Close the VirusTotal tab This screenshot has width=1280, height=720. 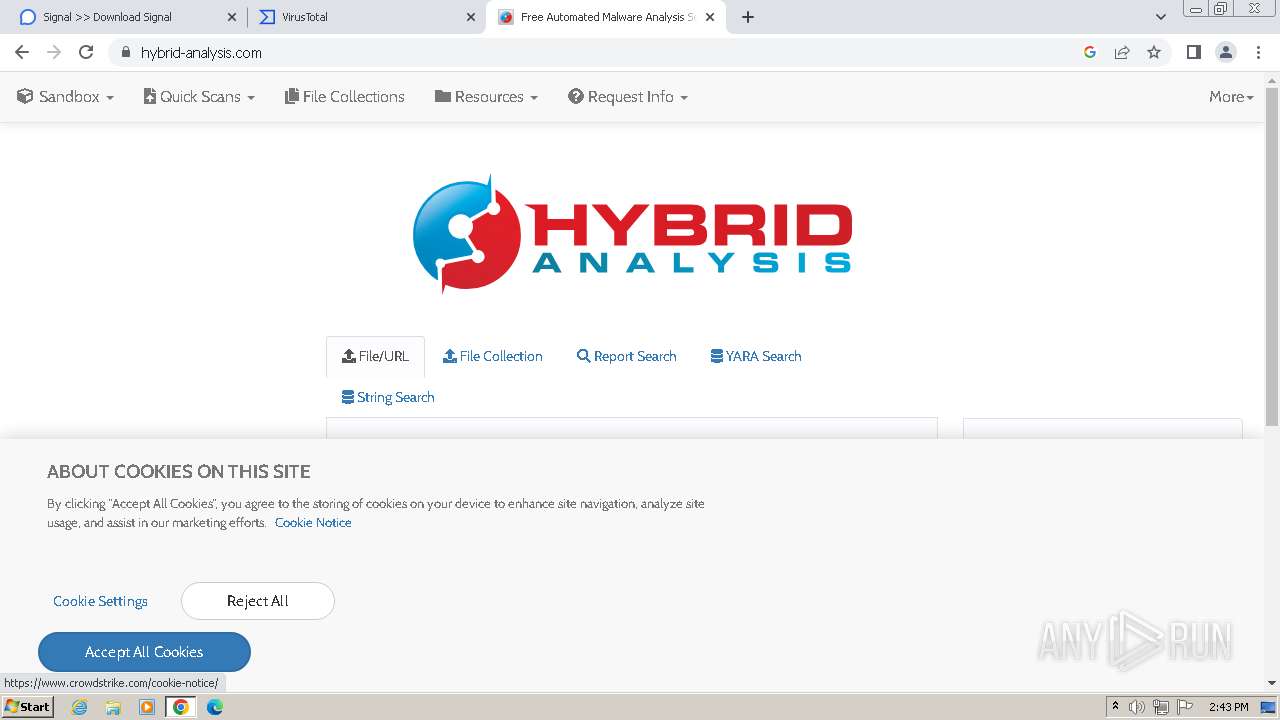[471, 17]
